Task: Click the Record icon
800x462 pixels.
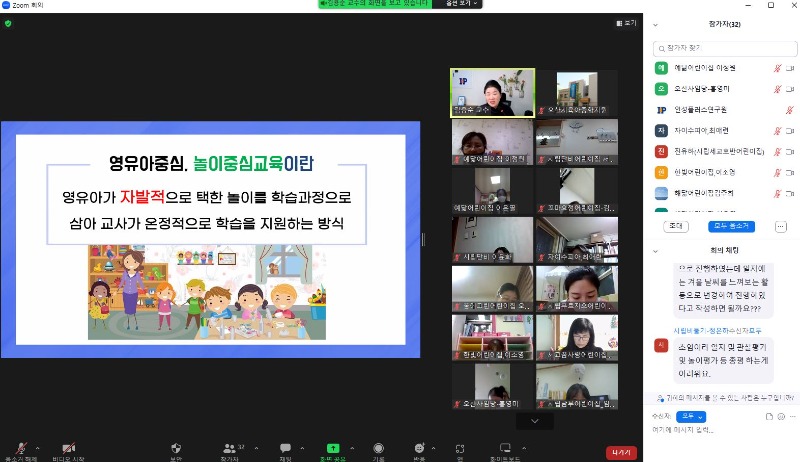Action: [x=378, y=449]
